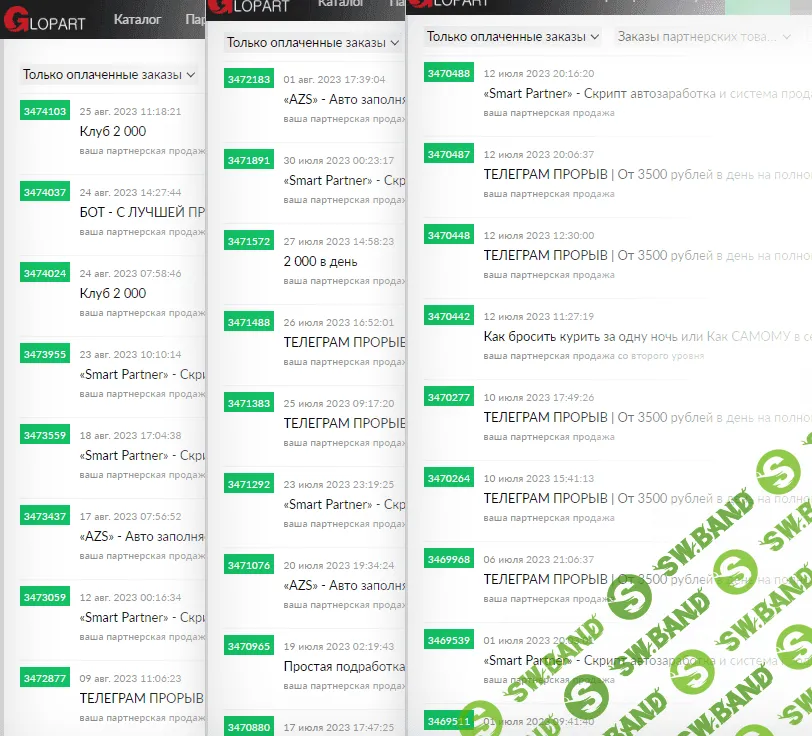Screen dimensions: 812x736
Task: Click the date 27 июля 2023 14:58:23
Action: click(x=339, y=242)
